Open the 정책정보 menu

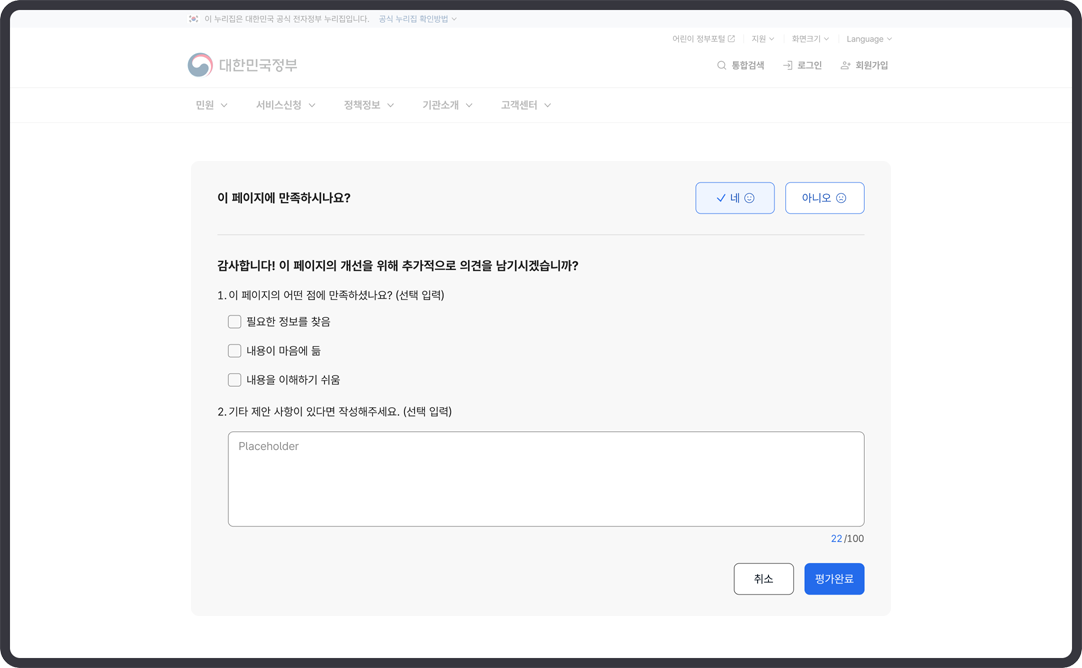coord(368,105)
